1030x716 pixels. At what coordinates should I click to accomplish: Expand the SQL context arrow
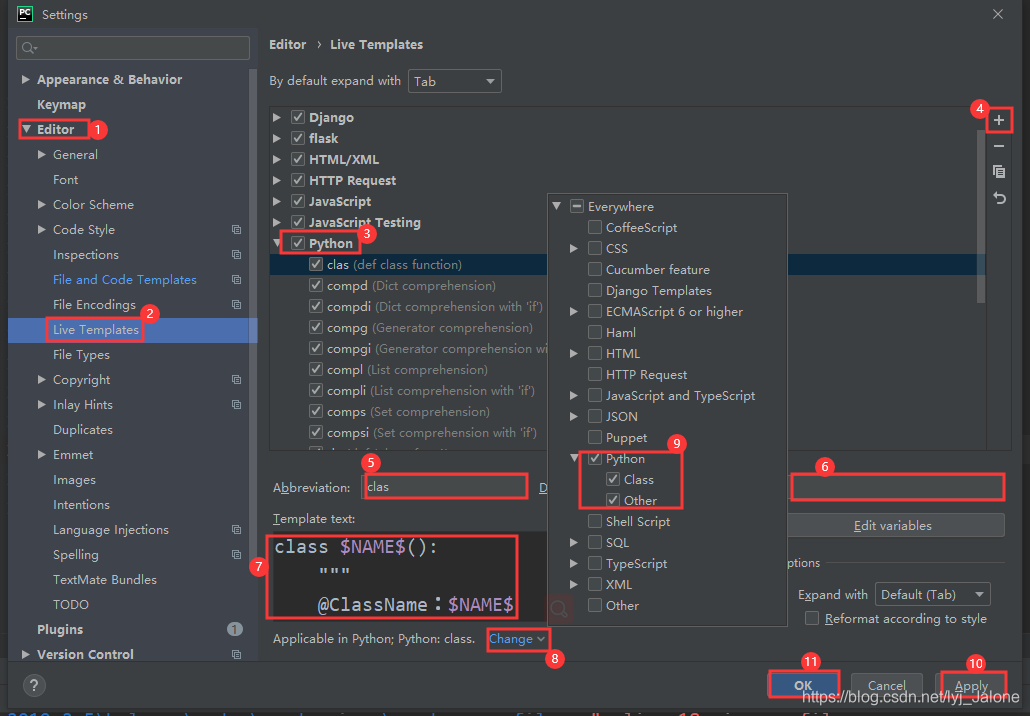573,543
